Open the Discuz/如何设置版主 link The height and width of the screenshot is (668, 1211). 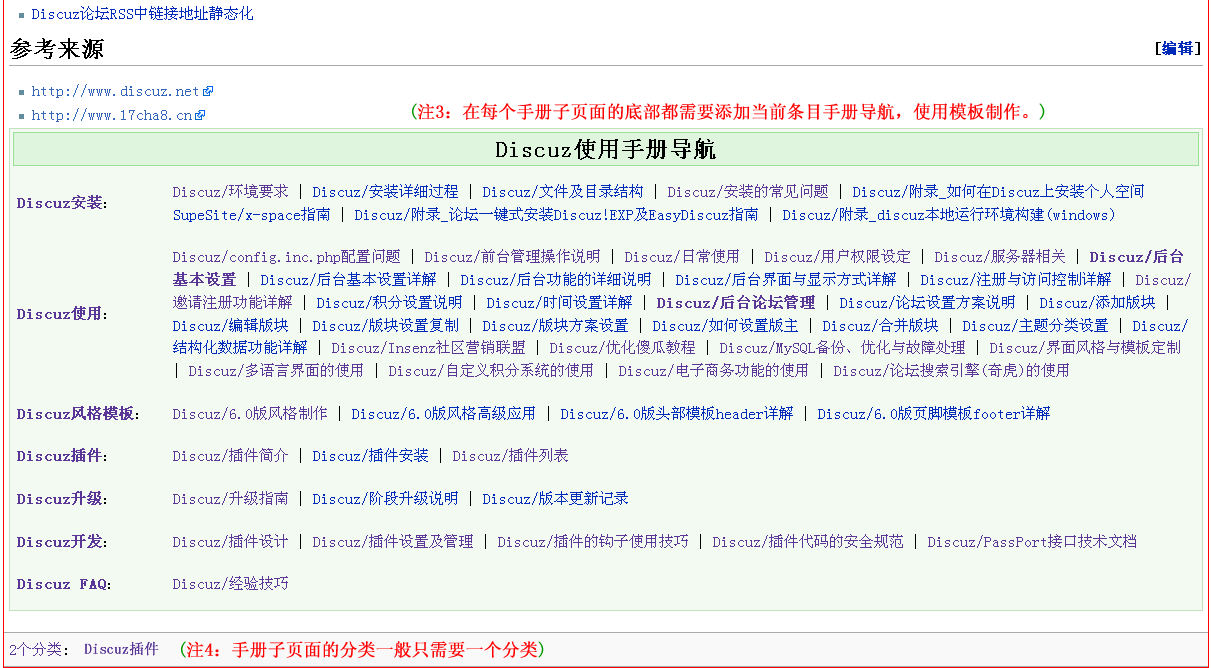pos(725,325)
